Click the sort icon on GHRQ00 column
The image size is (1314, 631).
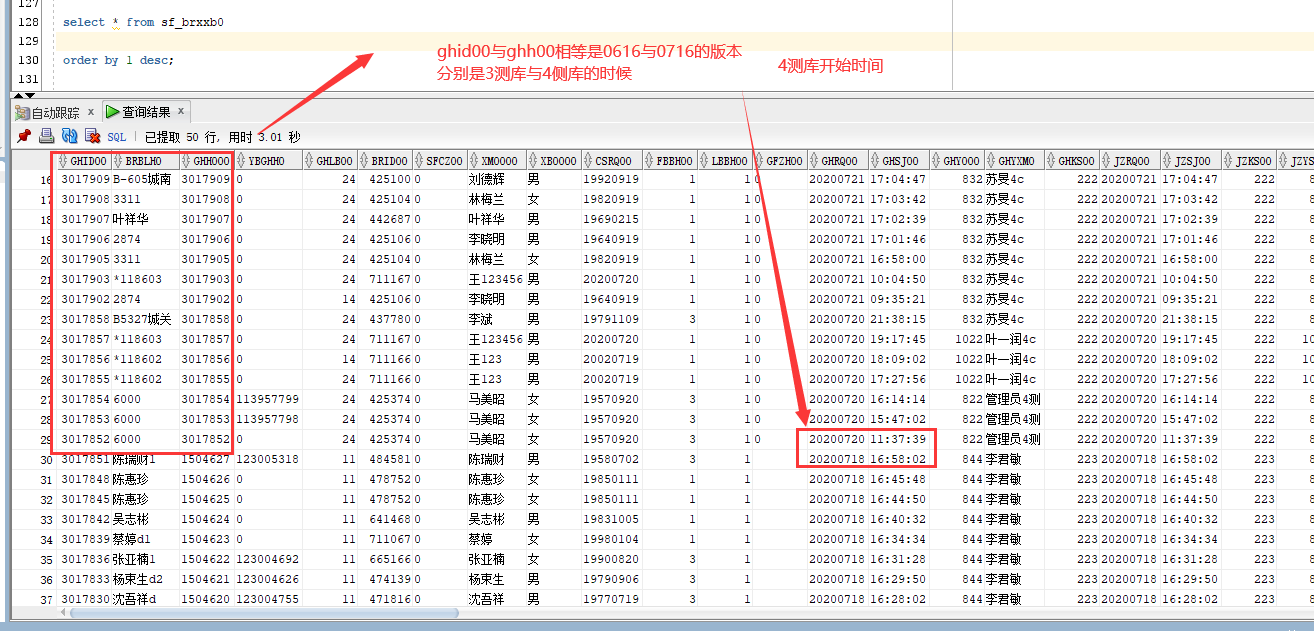814,160
